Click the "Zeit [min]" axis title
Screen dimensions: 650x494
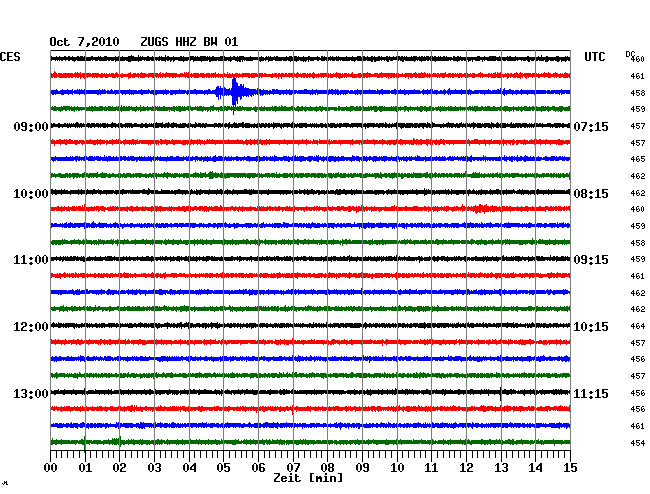pos(308,478)
